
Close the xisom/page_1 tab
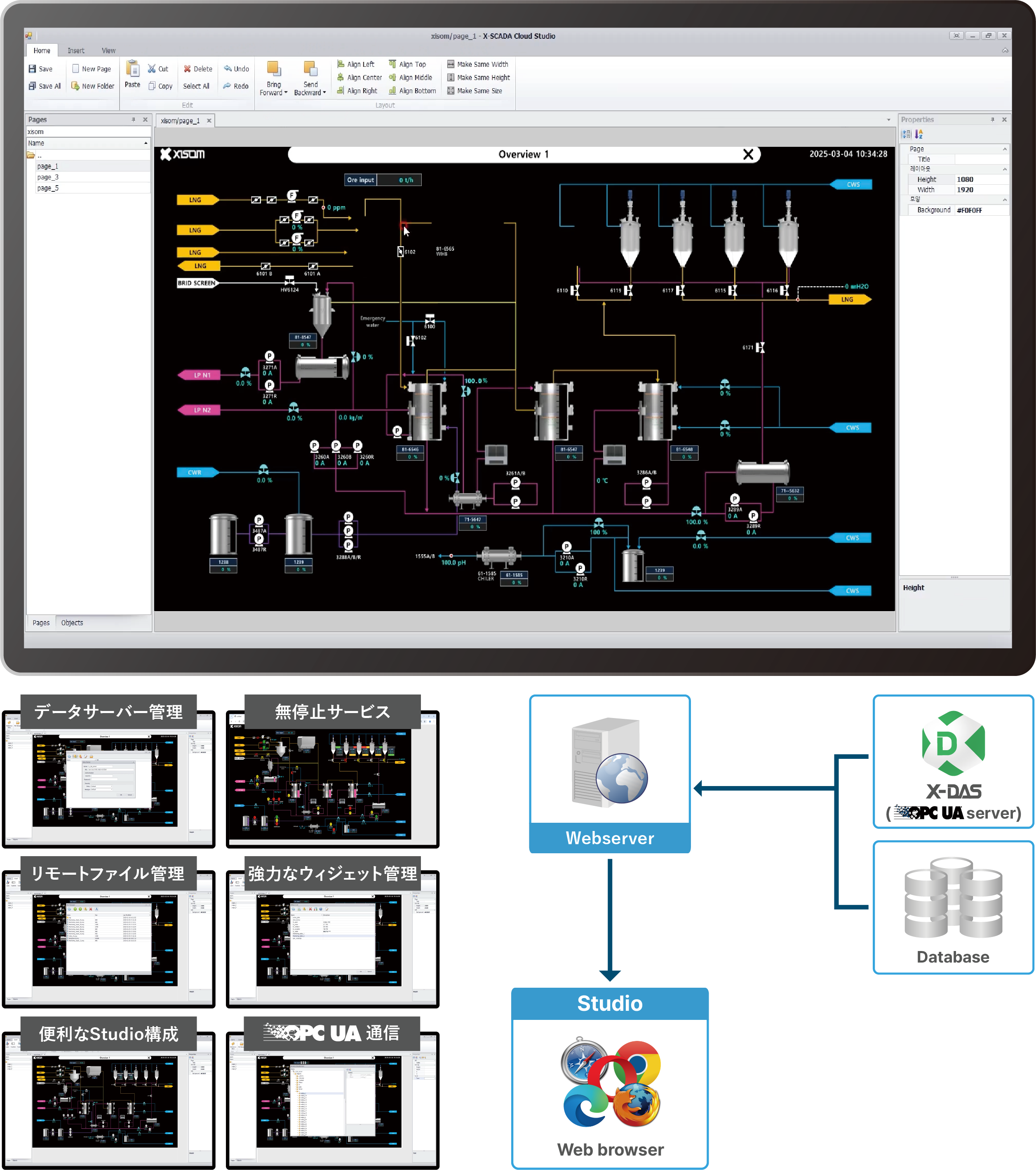(209, 120)
